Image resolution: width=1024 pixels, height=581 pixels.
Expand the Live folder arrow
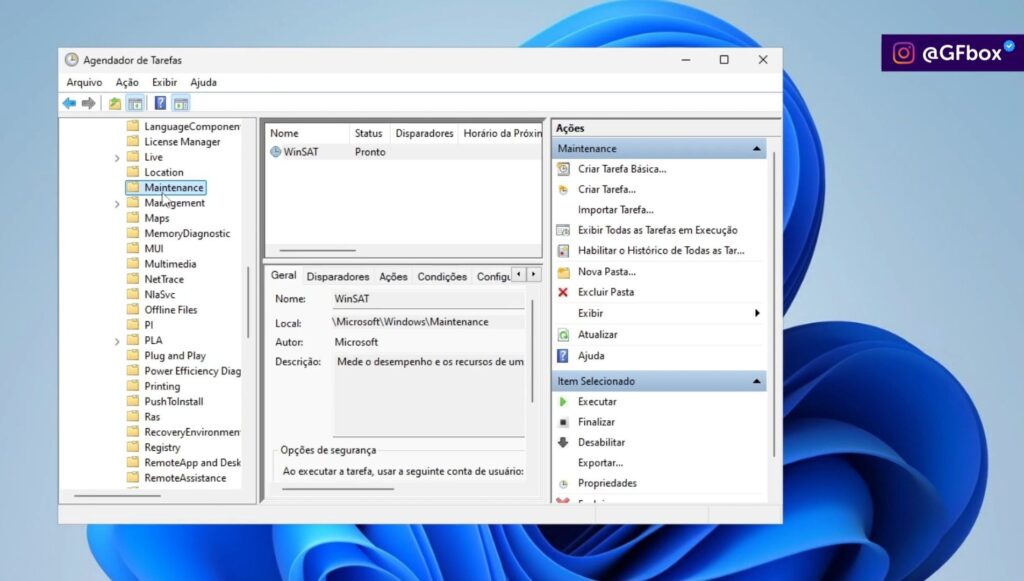(117, 158)
